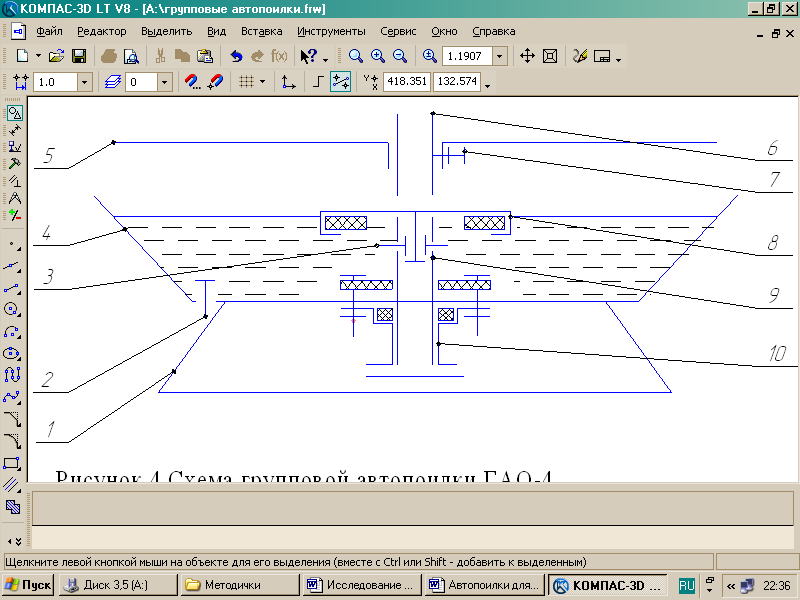
Task: Select the Circle tool
Action: 13,310
